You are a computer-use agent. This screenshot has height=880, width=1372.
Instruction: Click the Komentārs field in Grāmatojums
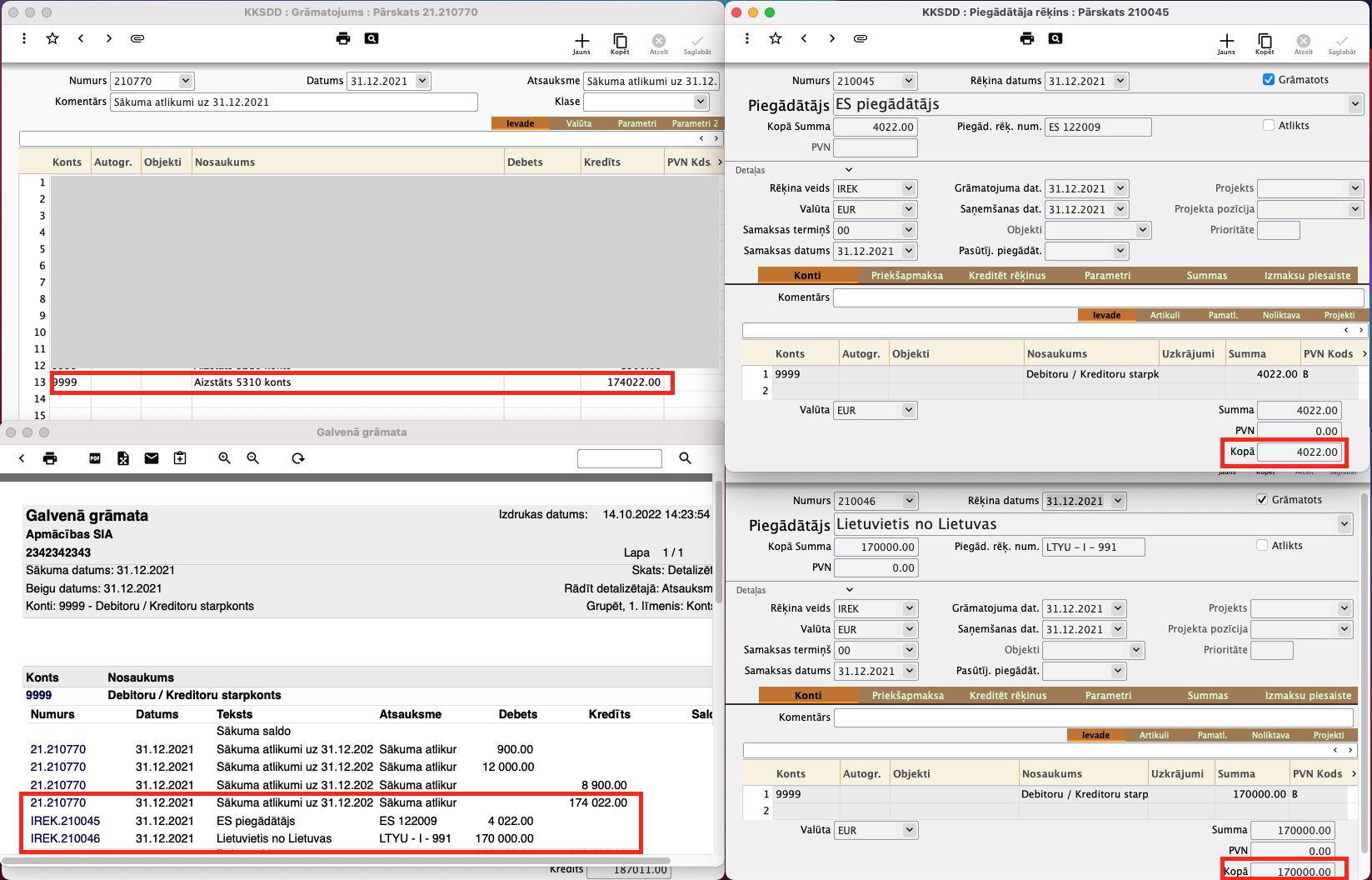click(293, 102)
